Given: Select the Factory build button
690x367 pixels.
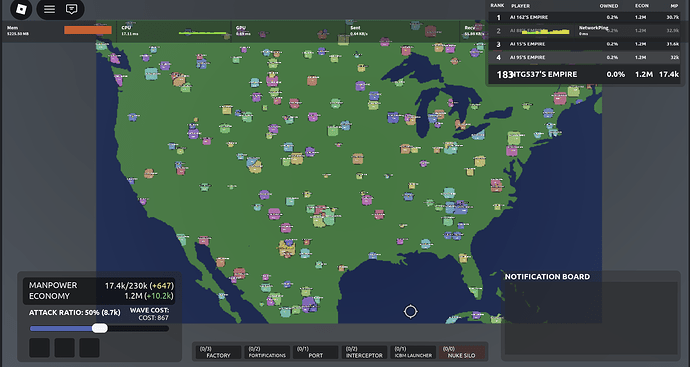Looking at the screenshot, I should [219, 352].
